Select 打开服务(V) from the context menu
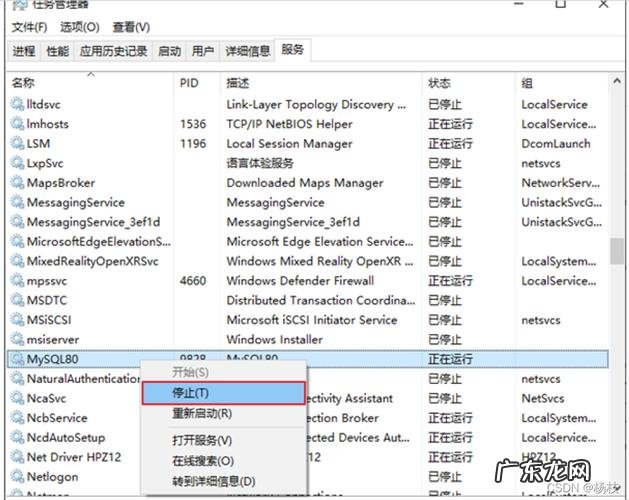 tap(202, 440)
